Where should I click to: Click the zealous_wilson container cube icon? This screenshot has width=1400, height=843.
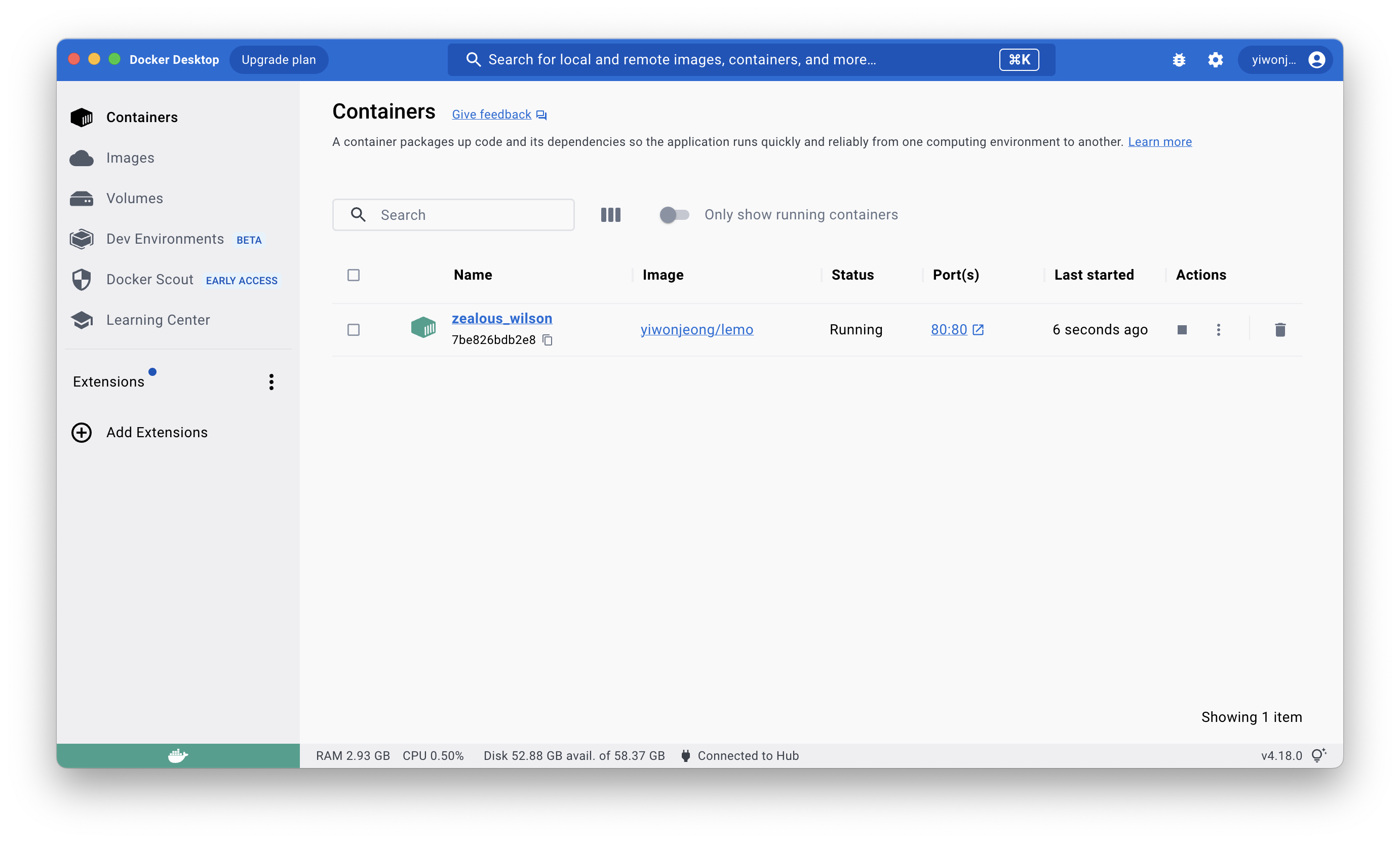pos(423,328)
